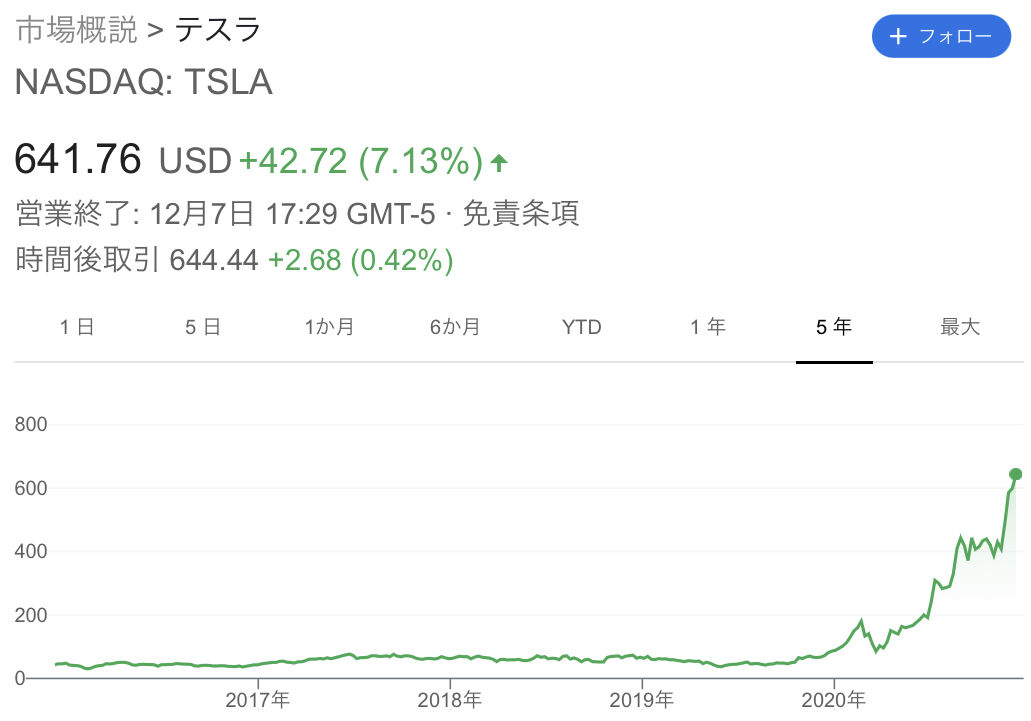Select the 5日 time range tab
The width and height of the screenshot is (1031, 721).
coord(203,327)
